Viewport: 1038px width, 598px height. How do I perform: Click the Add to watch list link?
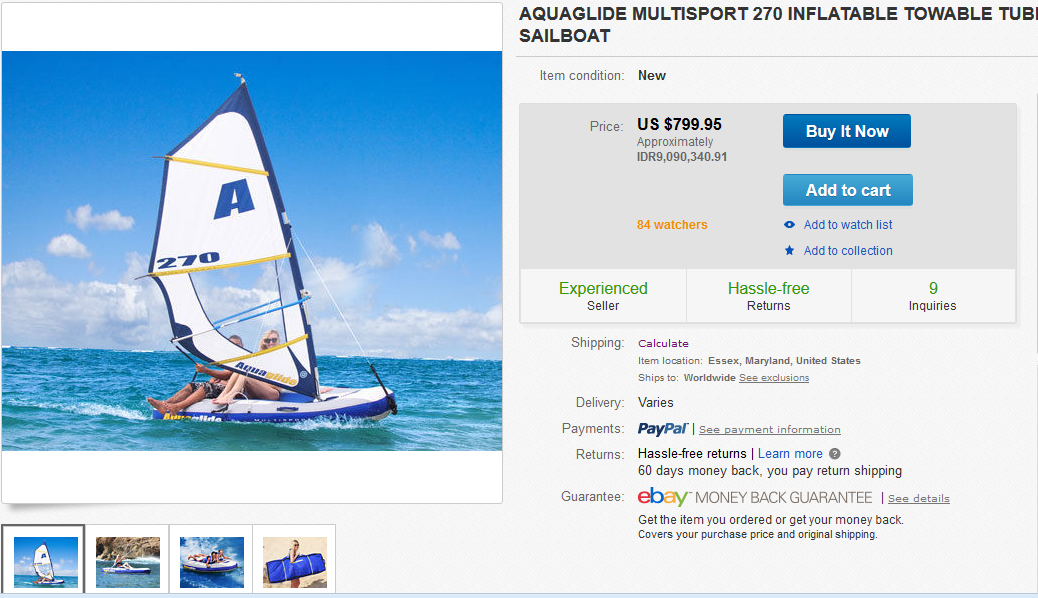[x=848, y=225]
